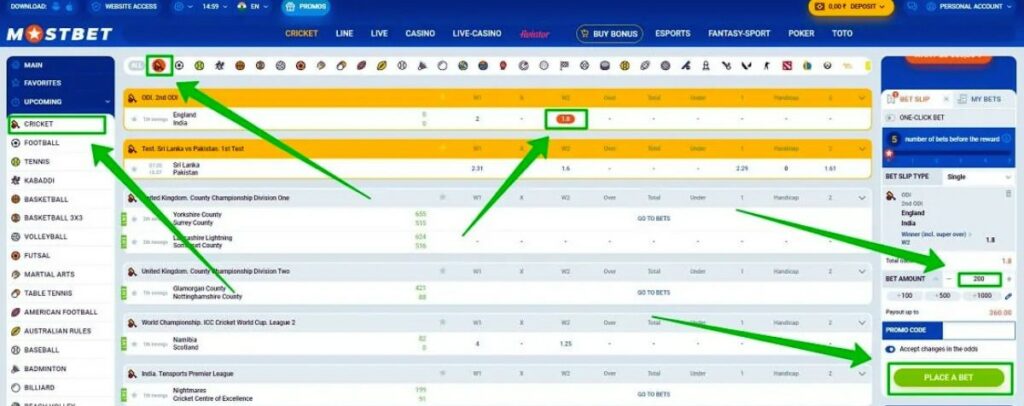Select Sri Lanka W1 odds 2.31
The width and height of the screenshot is (1024, 406).
pyautogui.click(x=477, y=169)
